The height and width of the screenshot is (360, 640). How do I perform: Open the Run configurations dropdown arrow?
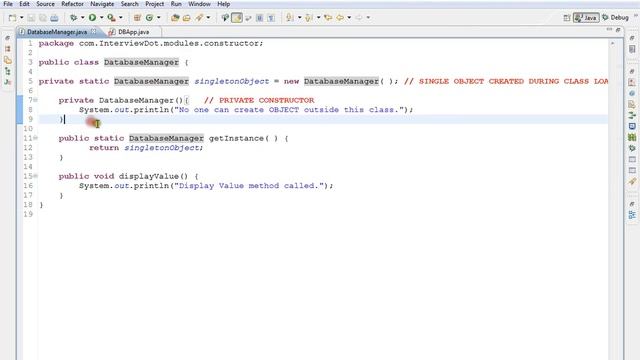[101, 18]
